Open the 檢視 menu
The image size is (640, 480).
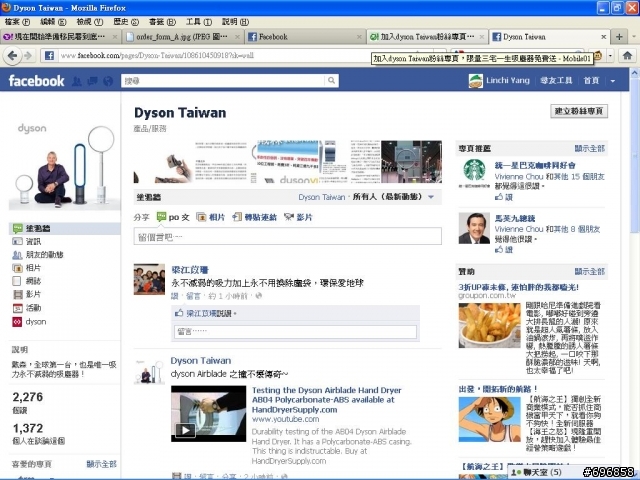tap(90, 22)
